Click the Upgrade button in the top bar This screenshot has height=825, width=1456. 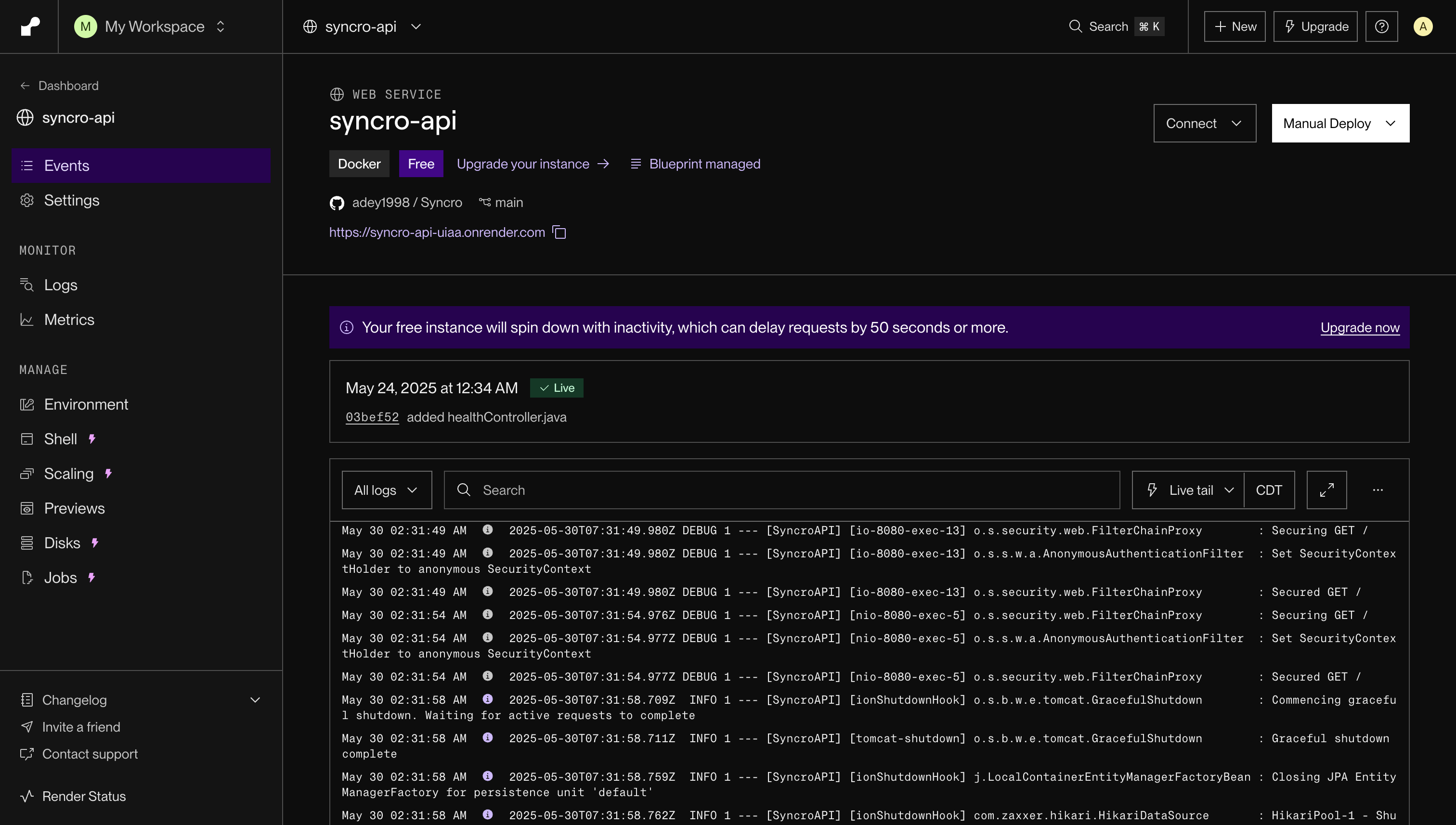click(x=1315, y=26)
